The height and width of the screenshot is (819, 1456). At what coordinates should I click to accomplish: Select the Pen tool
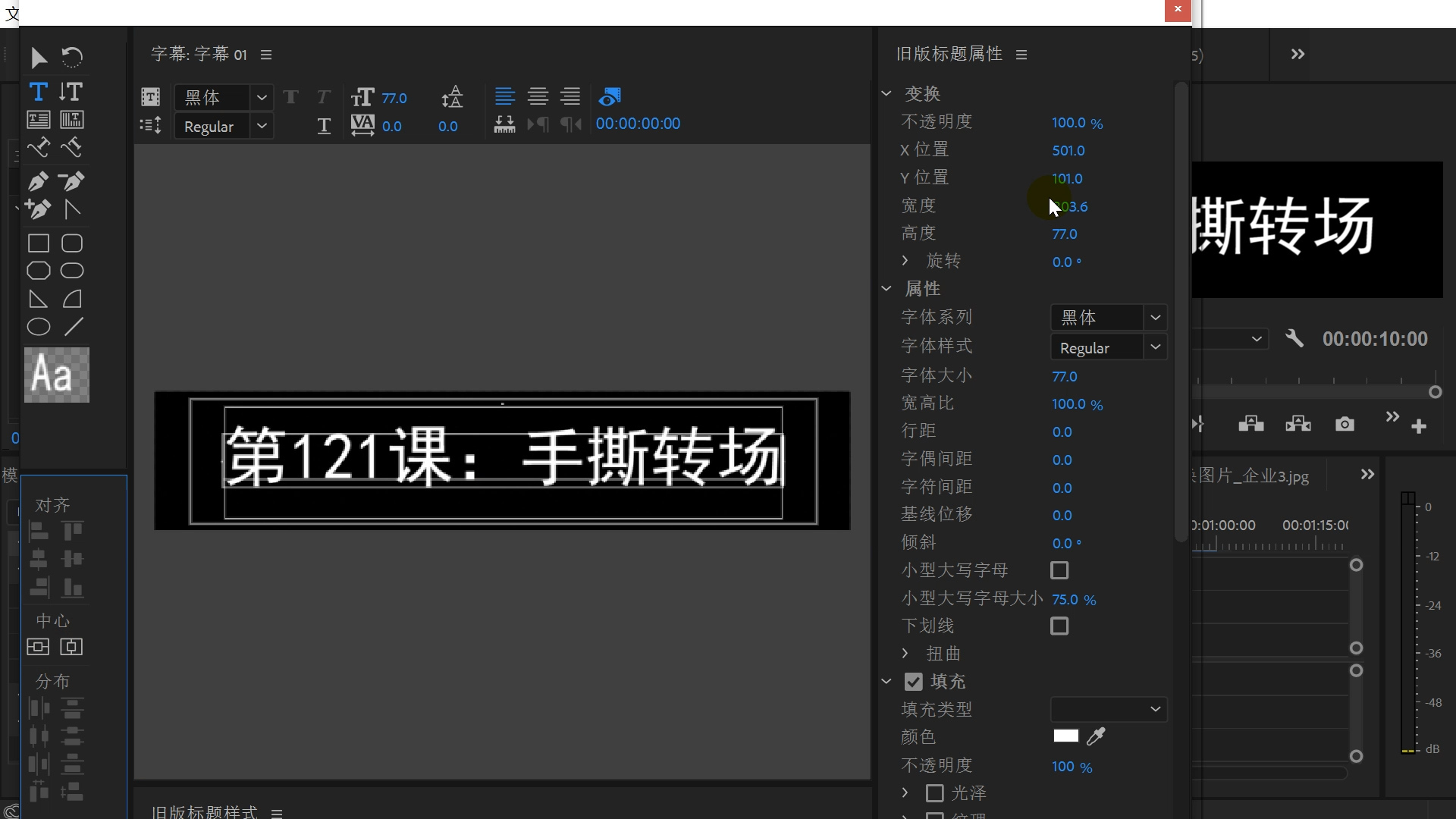(39, 181)
